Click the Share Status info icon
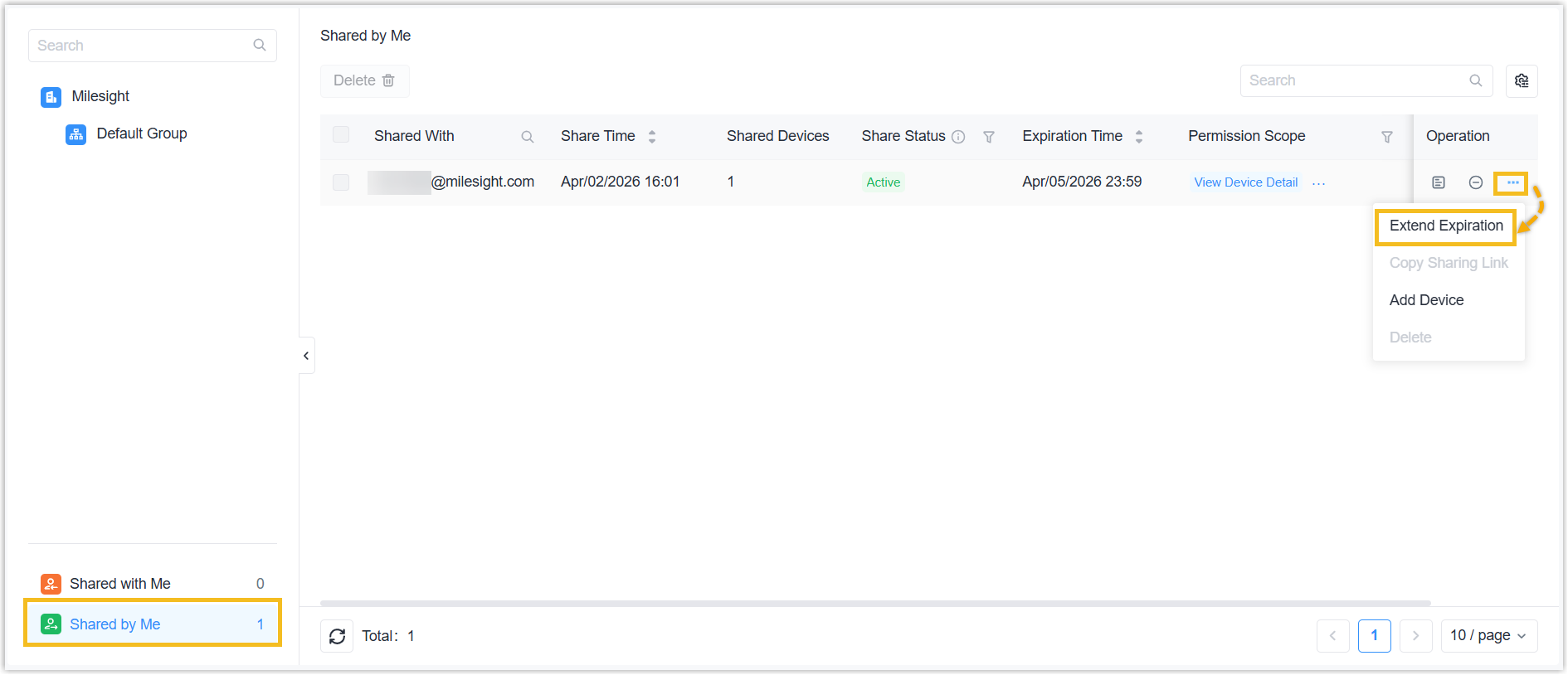Image resolution: width=1568 pixels, height=675 pixels. [958, 137]
